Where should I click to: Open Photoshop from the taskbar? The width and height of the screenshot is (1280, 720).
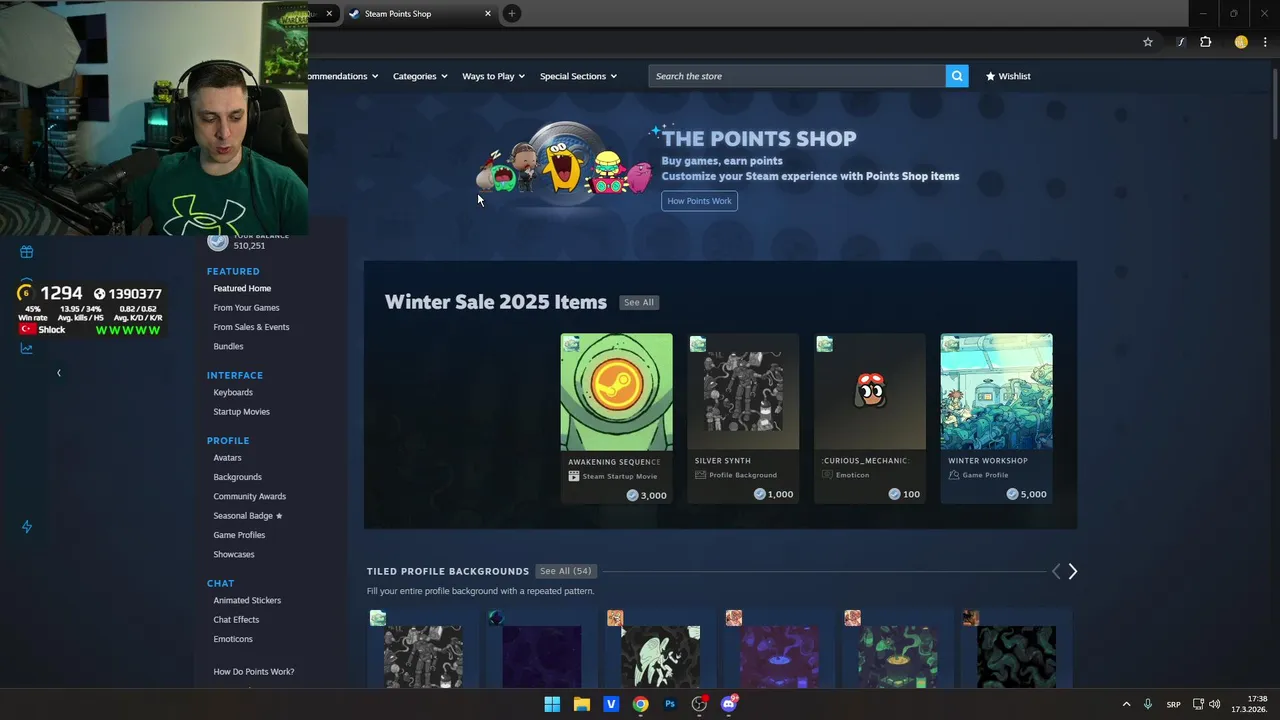670,704
